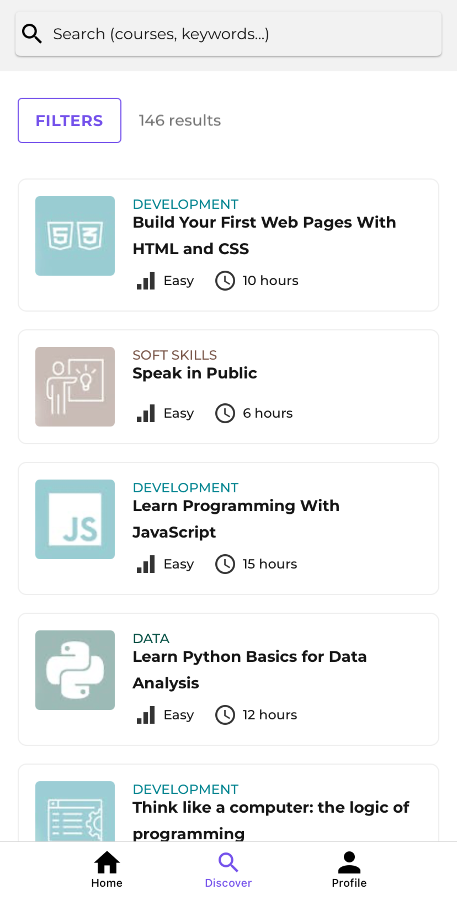Click the difficulty bars icon on Python course
Screen dimensions: 457x900
point(146,715)
